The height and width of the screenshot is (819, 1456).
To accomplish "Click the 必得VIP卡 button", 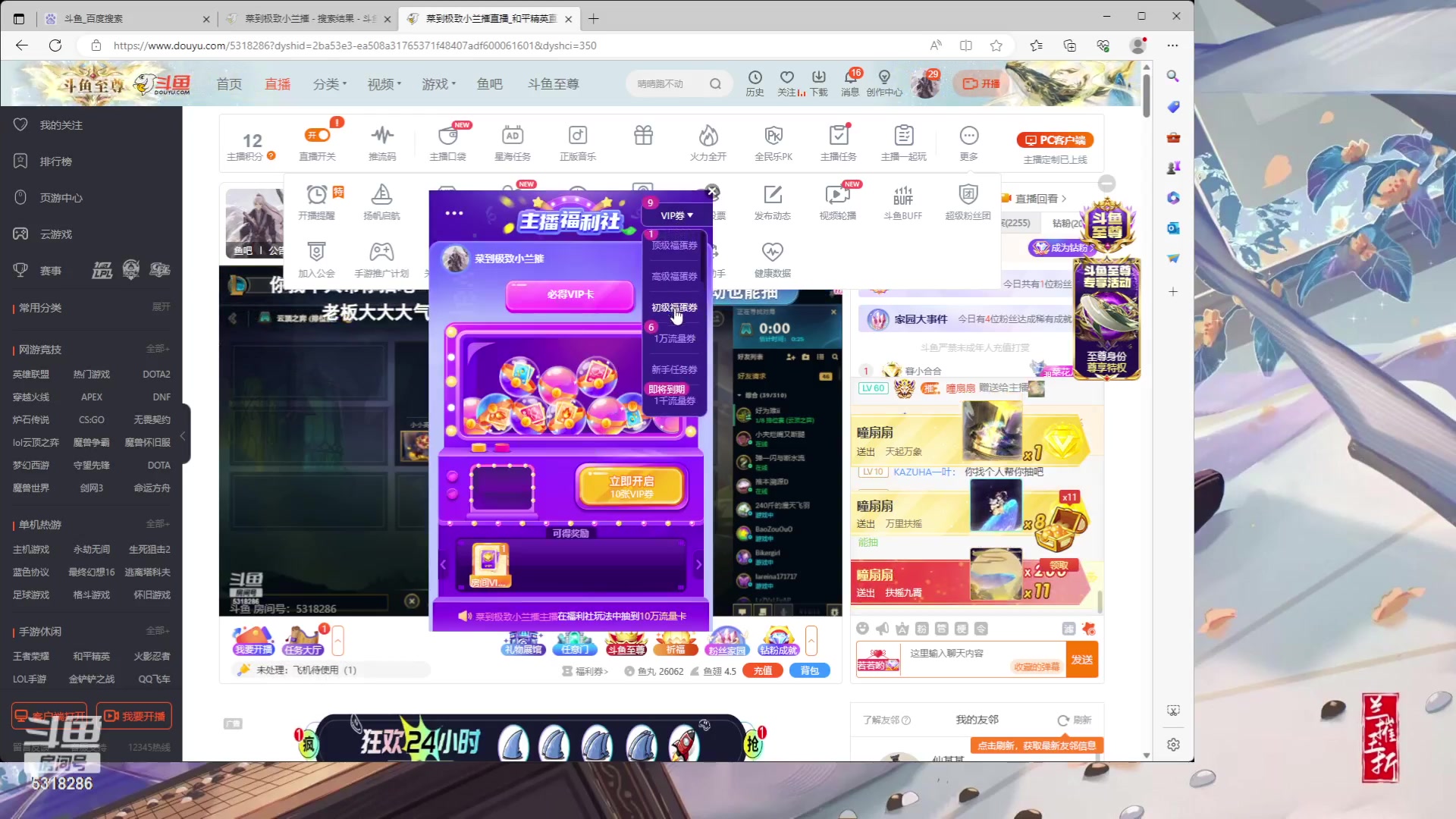I will (x=570, y=295).
